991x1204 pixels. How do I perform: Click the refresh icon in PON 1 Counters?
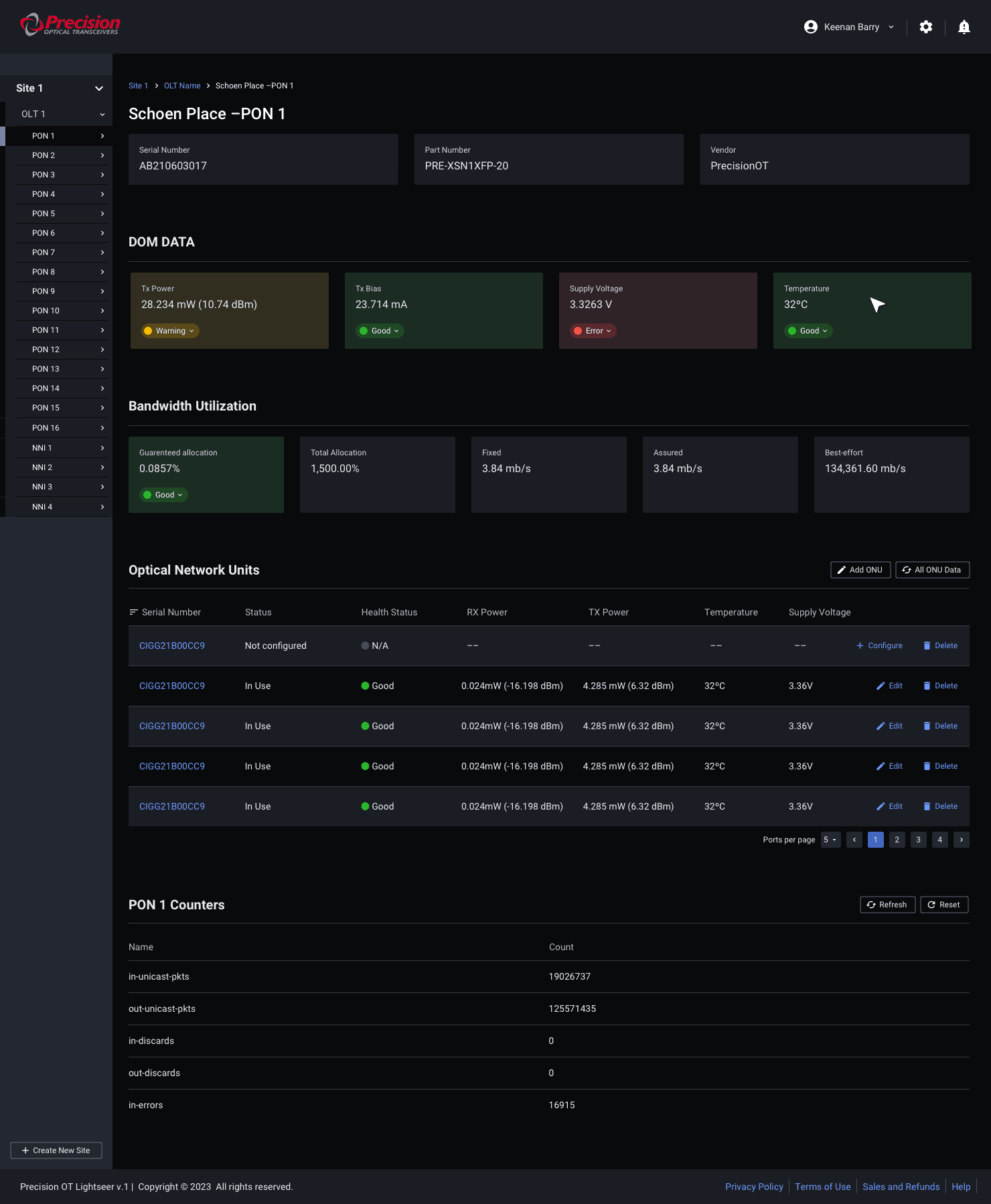tap(871, 905)
